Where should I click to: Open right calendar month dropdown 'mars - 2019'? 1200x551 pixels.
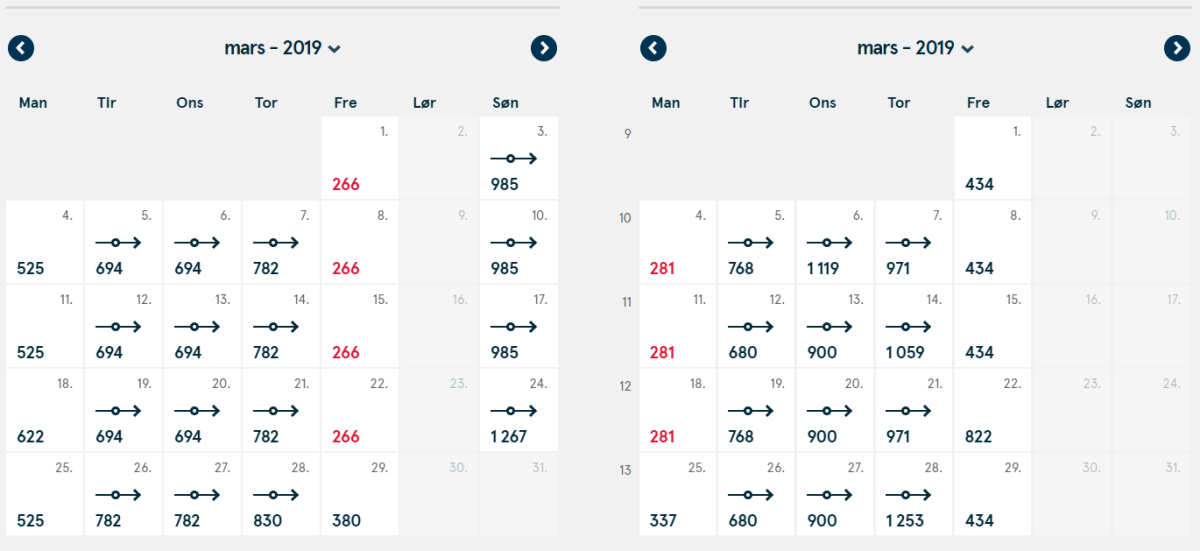[915, 48]
